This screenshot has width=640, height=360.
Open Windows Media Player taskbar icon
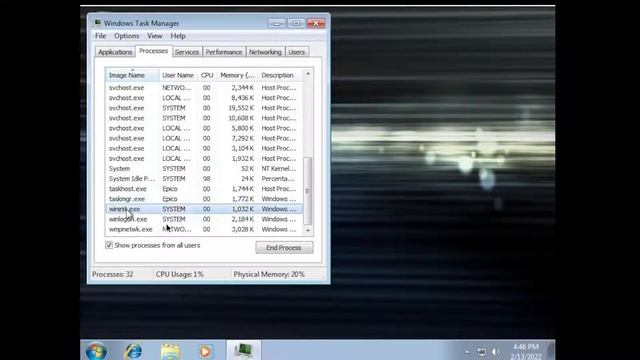[x=206, y=351]
